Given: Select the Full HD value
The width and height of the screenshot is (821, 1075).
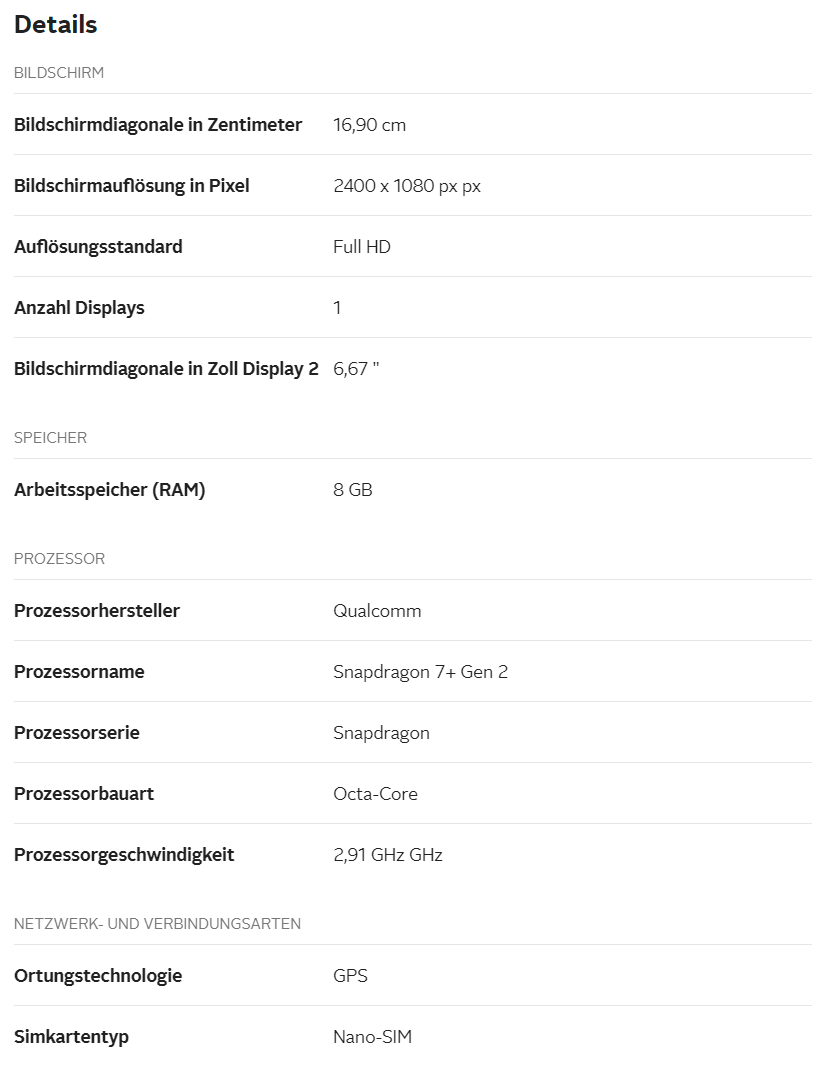Looking at the screenshot, I should 362,247.
